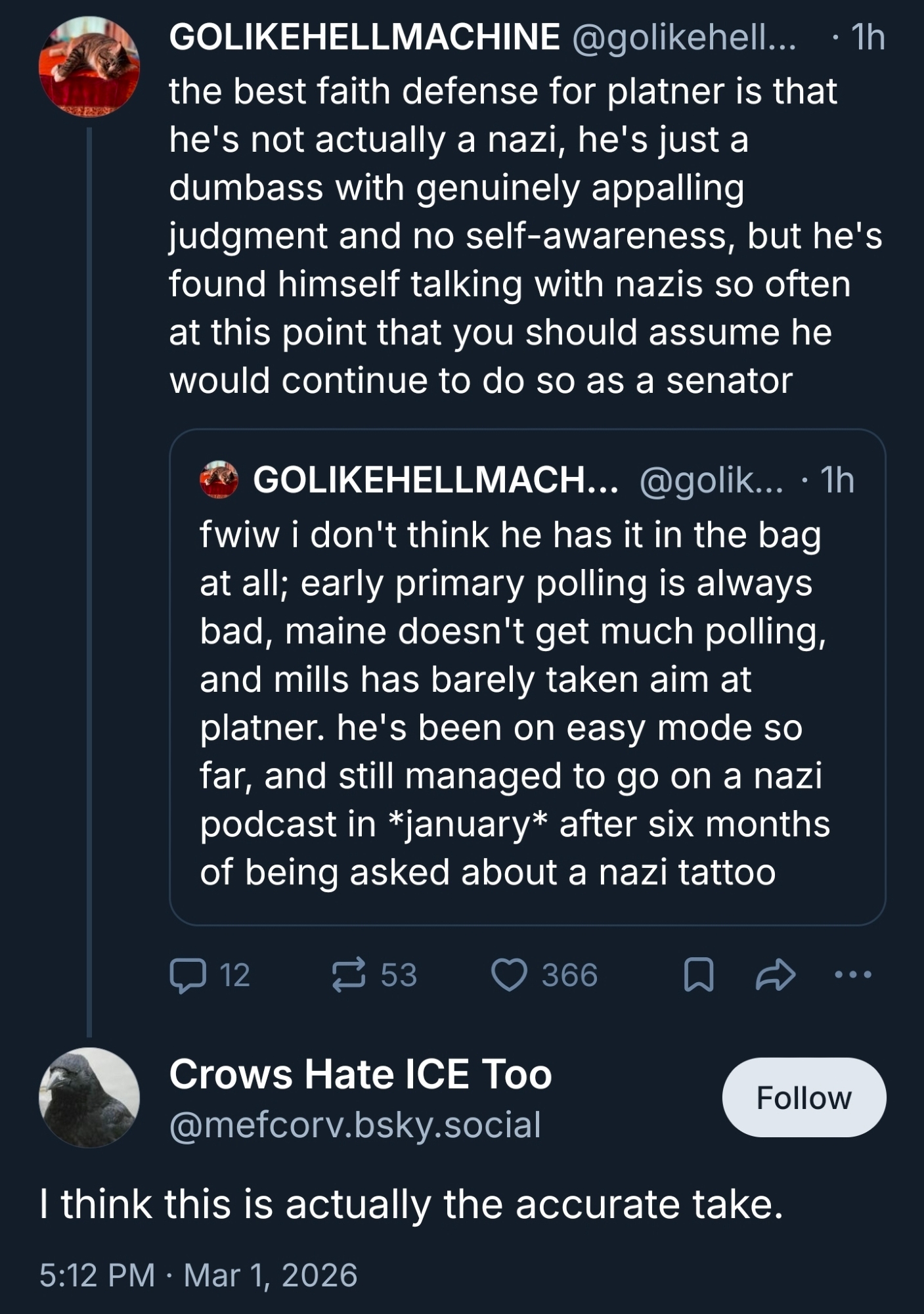
Task: Click the reply speech bubble icon
Action: coord(188,975)
